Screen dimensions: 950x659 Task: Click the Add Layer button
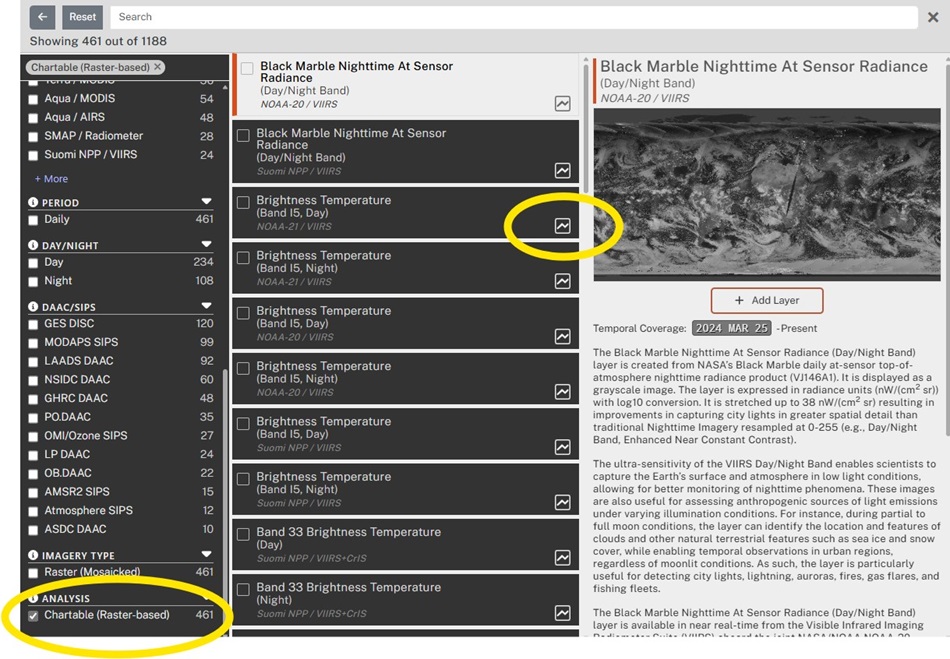point(766,300)
